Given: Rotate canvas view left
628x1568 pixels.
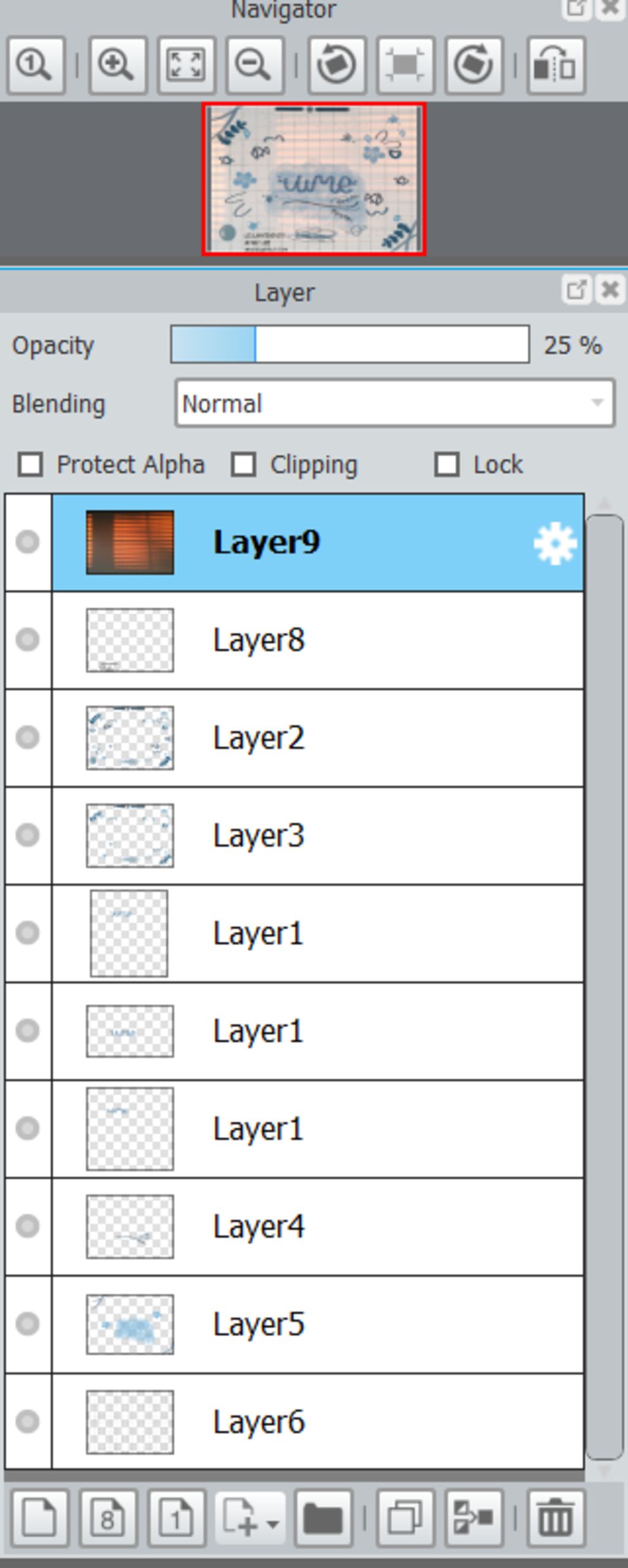Looking at the screenshot, I should pyautogui.click(x=337, y=65).
